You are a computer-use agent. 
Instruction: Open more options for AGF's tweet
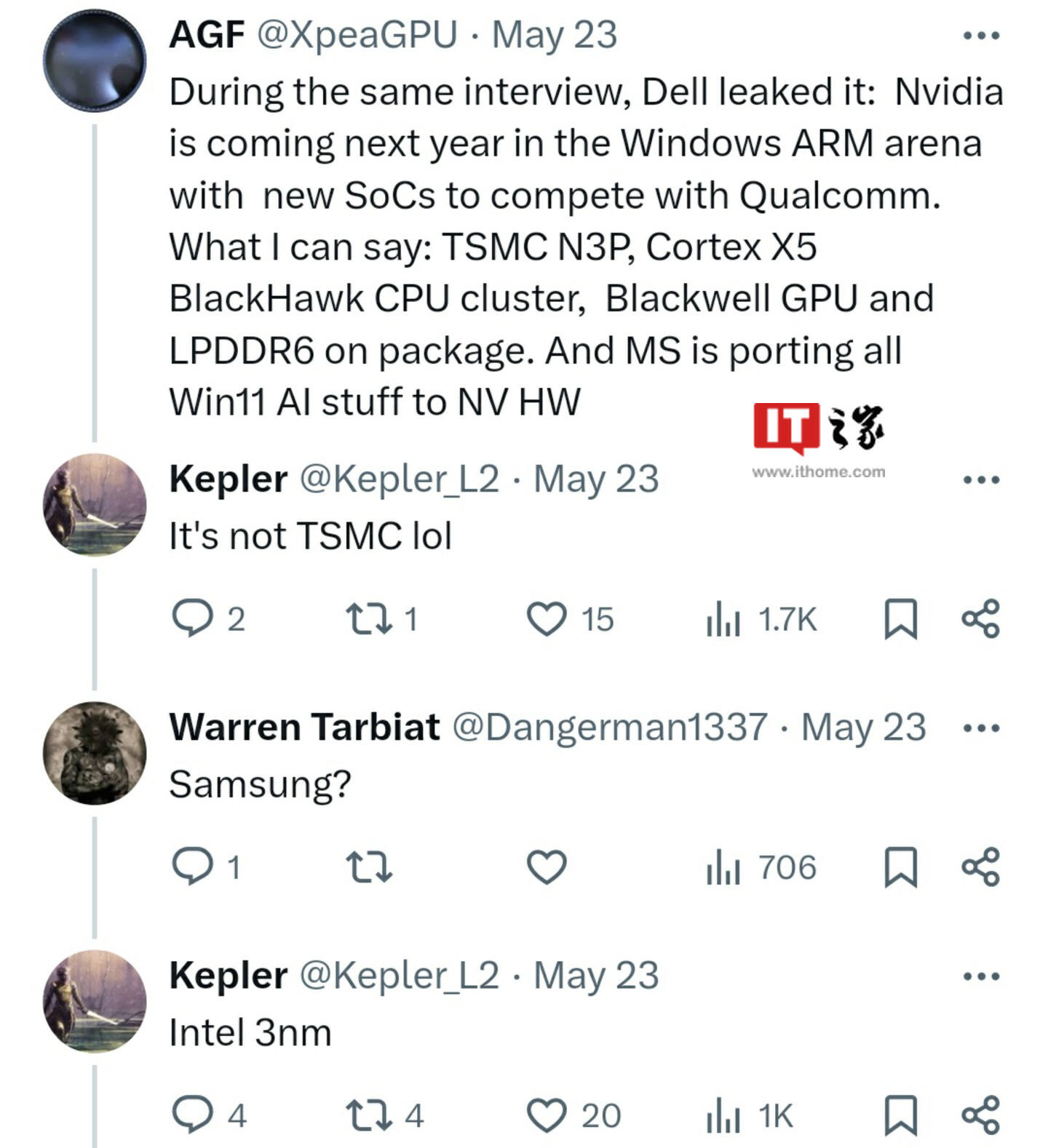980,35
